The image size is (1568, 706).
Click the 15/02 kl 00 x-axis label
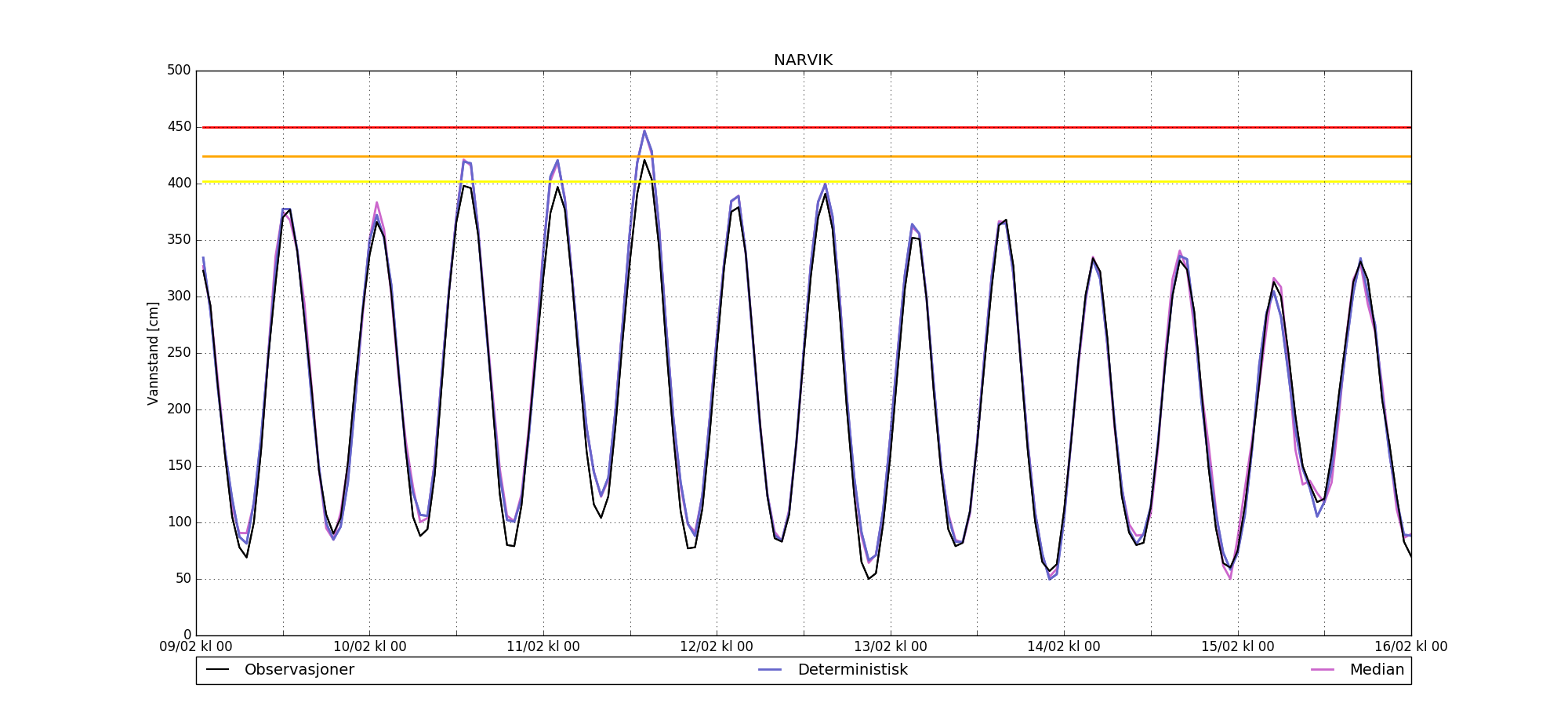(1238, 647)
